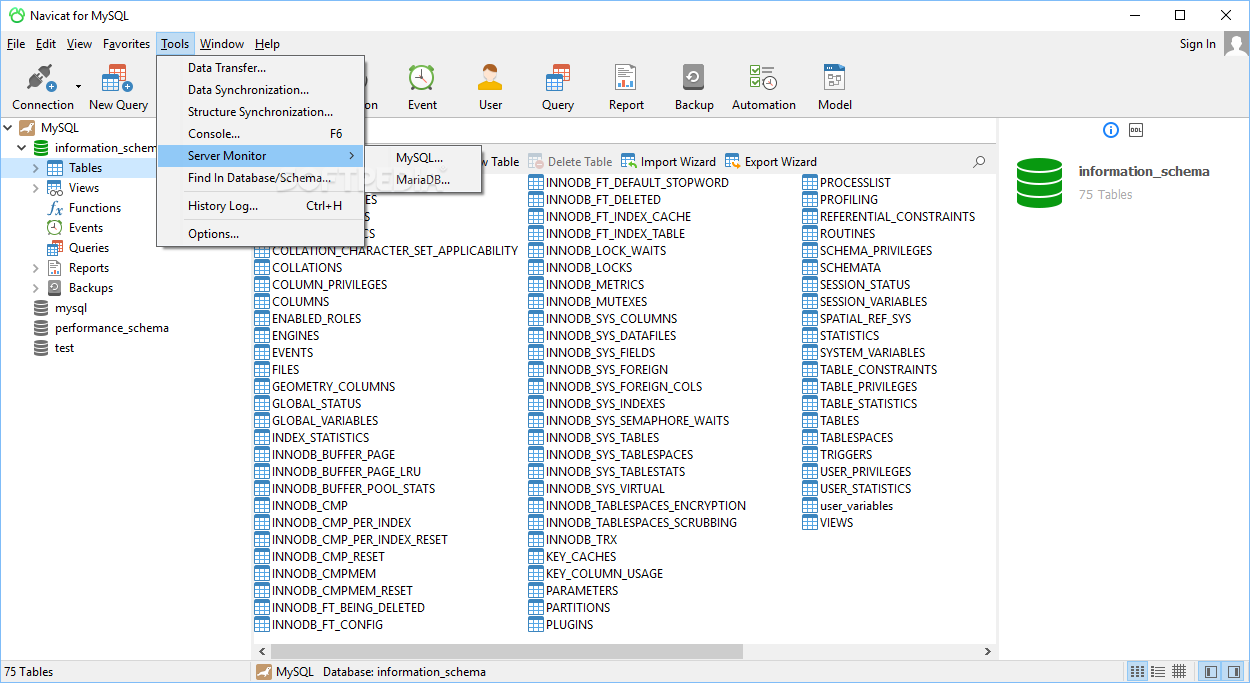This screenshot has width=1250, height=683.
Task: Expand the Views node
Action: click(36, 188)
